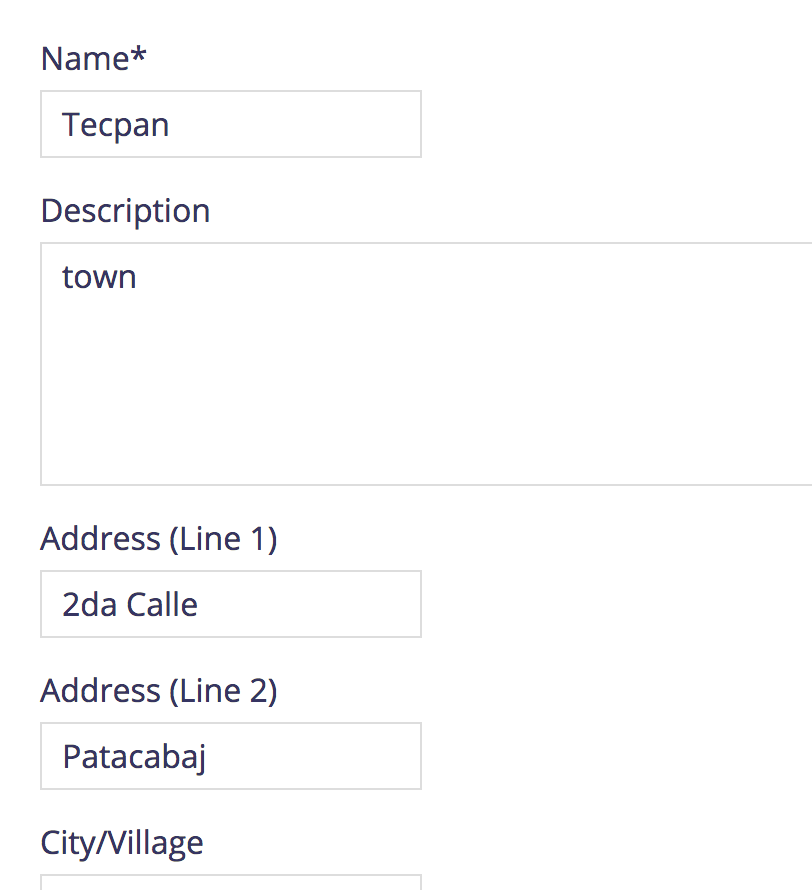
Task: Click the required asterisk beside Name
Action: pos(139,55)
